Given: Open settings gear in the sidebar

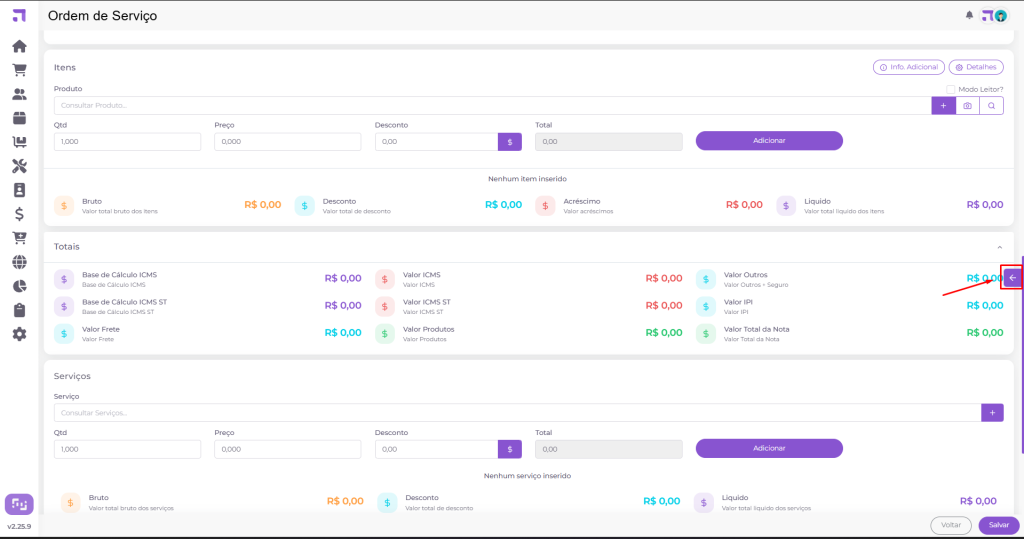Looking at the screenshot, I should pos(19,334).
